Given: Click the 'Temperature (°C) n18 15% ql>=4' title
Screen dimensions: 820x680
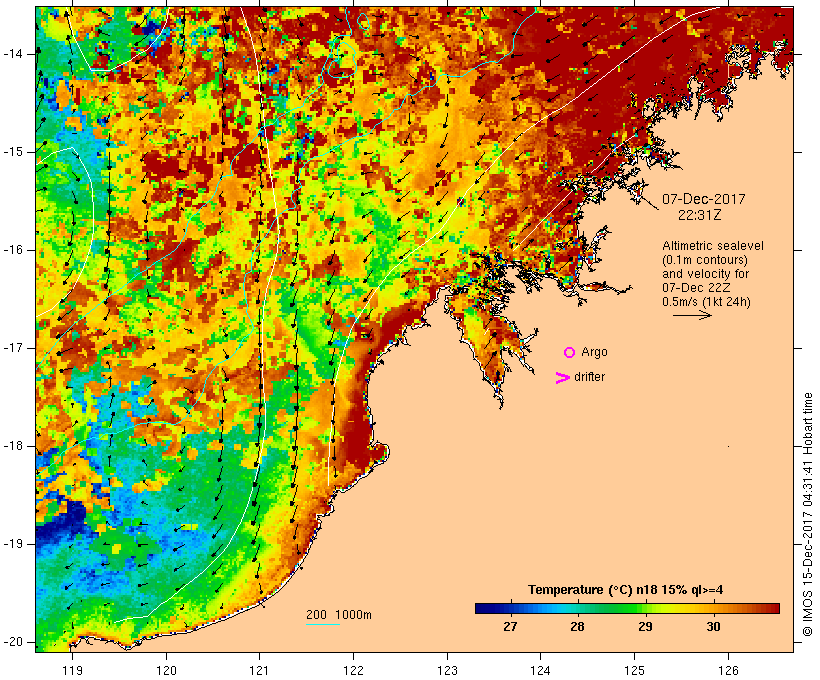Looking at the screenshot, I should (625, 590).
